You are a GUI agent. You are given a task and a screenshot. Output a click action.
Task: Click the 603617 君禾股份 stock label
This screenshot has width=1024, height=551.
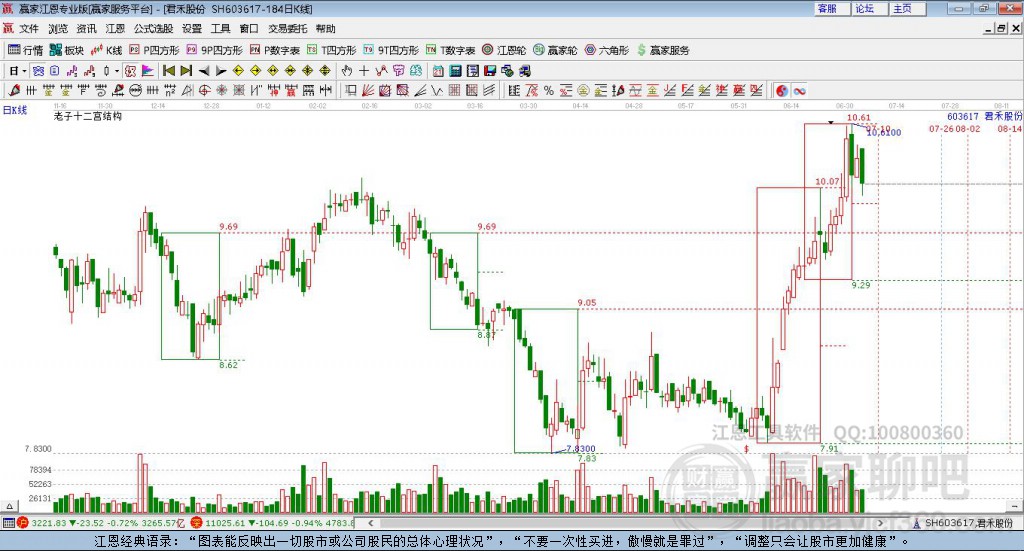click(x=984, y=116)
